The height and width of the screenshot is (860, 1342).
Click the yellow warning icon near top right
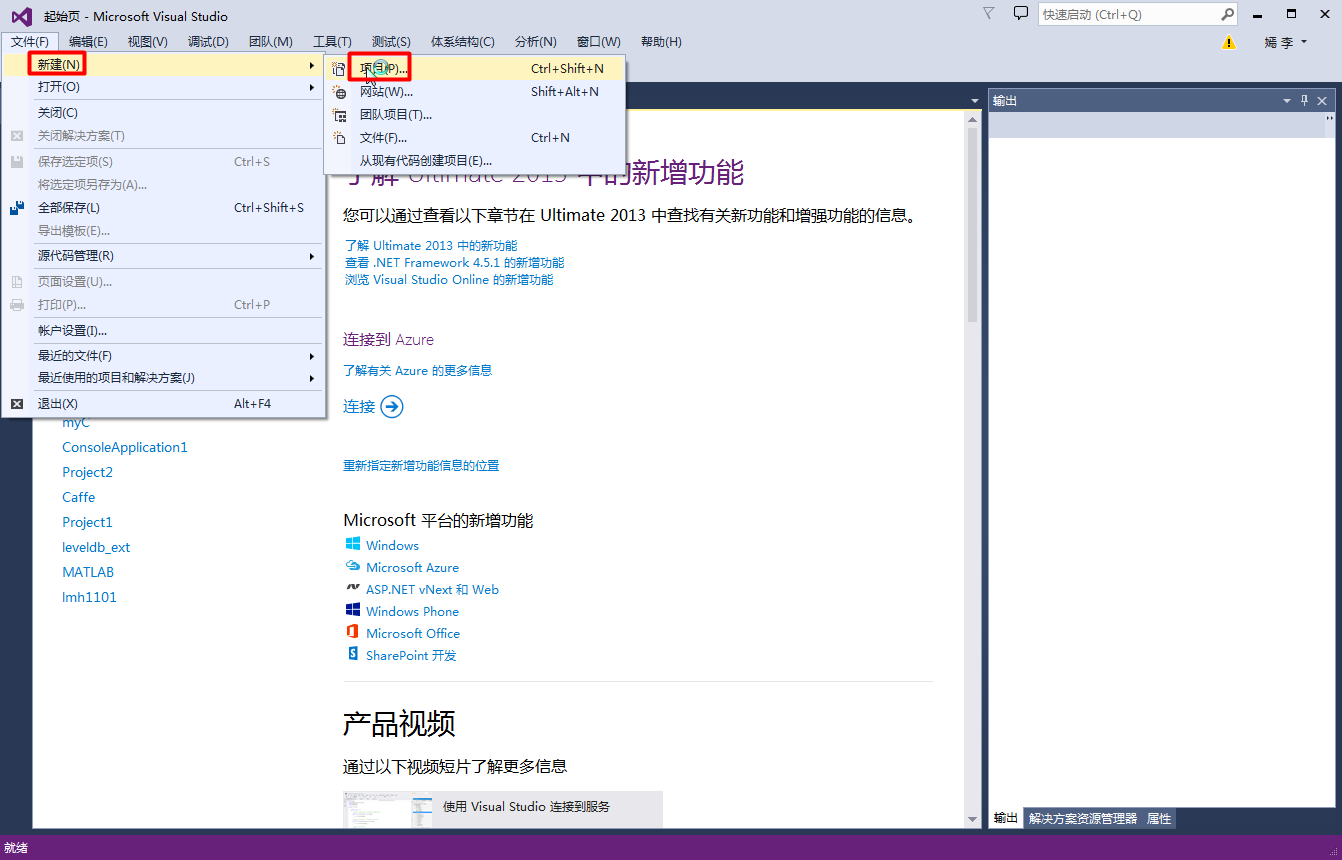pyautogui.click(x=1230, y=44)
